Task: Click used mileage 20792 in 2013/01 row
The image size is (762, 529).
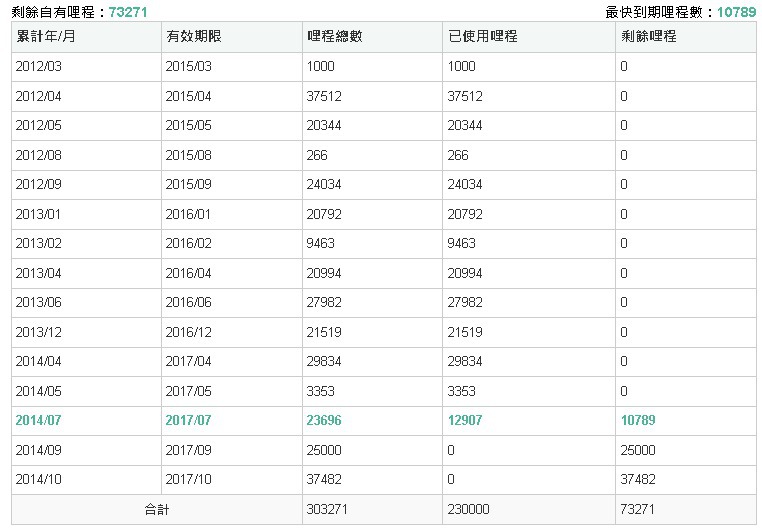Action: coord(465,214)
